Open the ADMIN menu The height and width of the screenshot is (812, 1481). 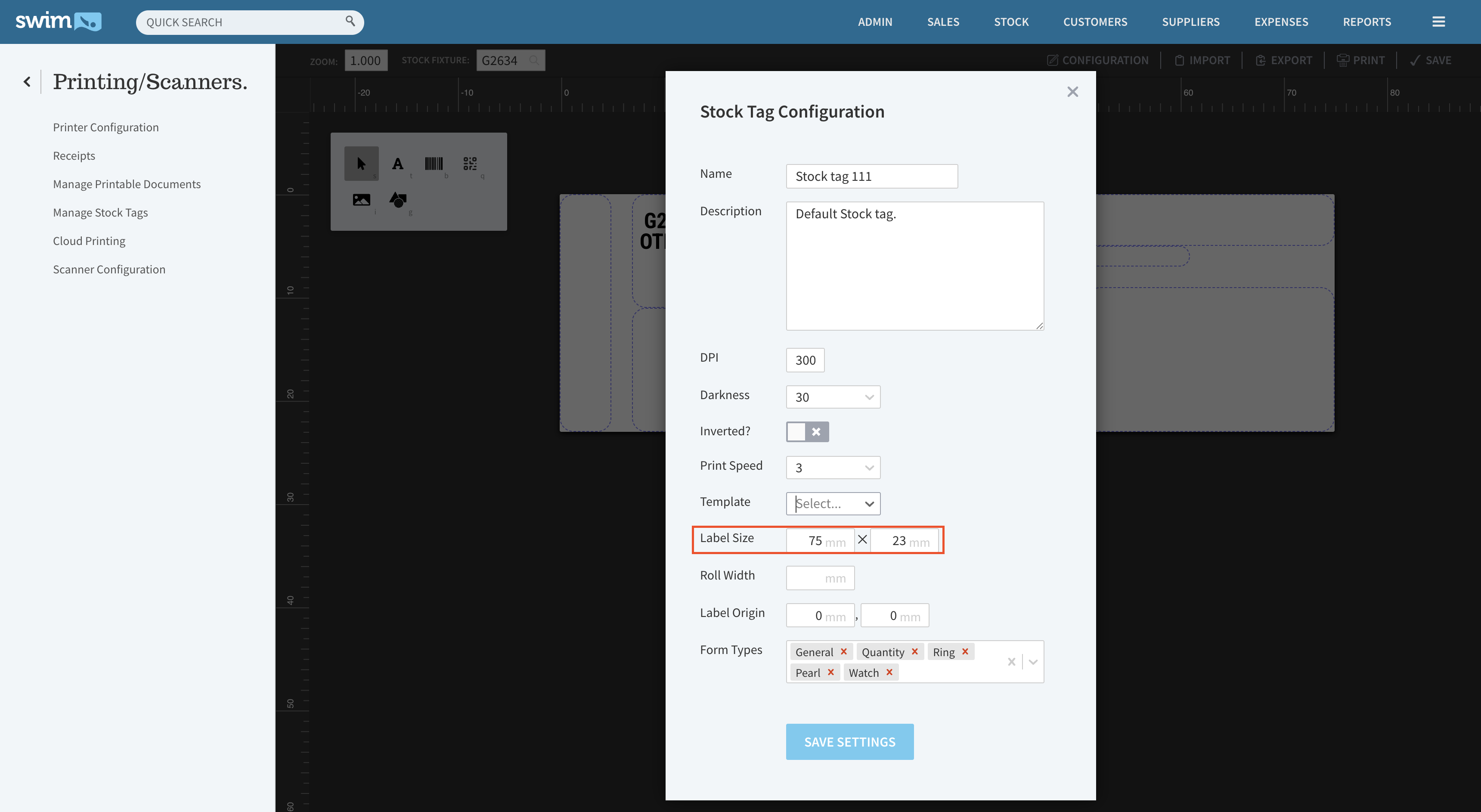pyautogui.click(x=875, y=22)
